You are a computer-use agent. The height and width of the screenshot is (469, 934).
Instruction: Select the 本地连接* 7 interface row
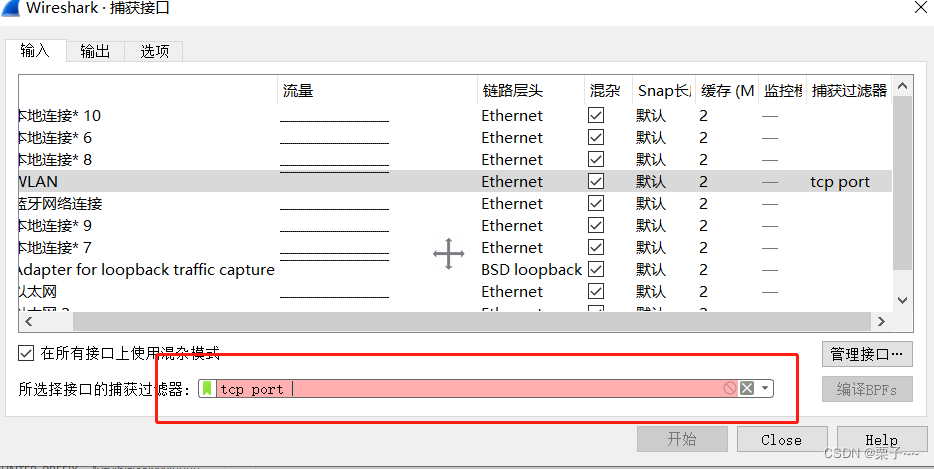click(x=455, y=247)
